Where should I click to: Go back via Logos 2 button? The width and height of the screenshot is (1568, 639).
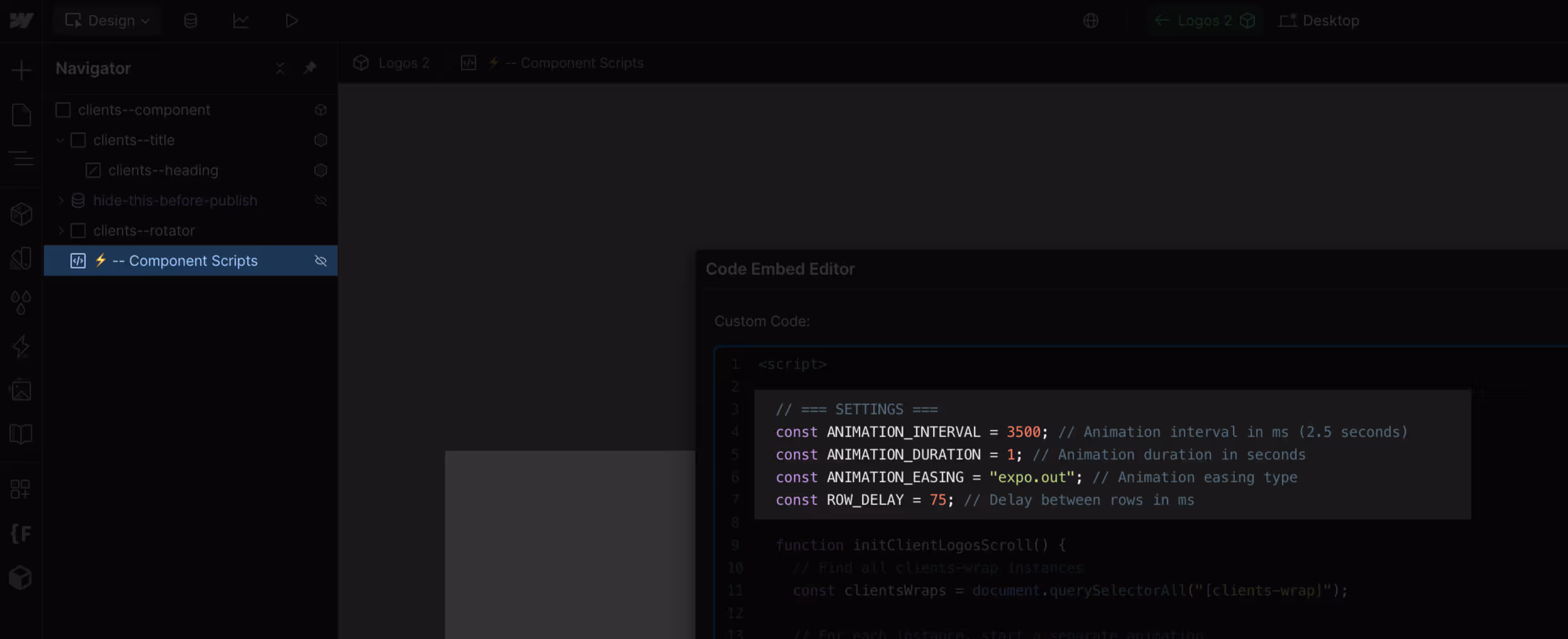pos(1204,21)
